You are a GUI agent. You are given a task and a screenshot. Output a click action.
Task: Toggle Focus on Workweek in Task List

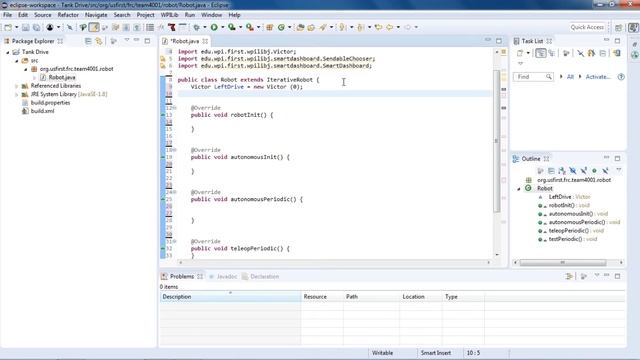coord(566,53)
